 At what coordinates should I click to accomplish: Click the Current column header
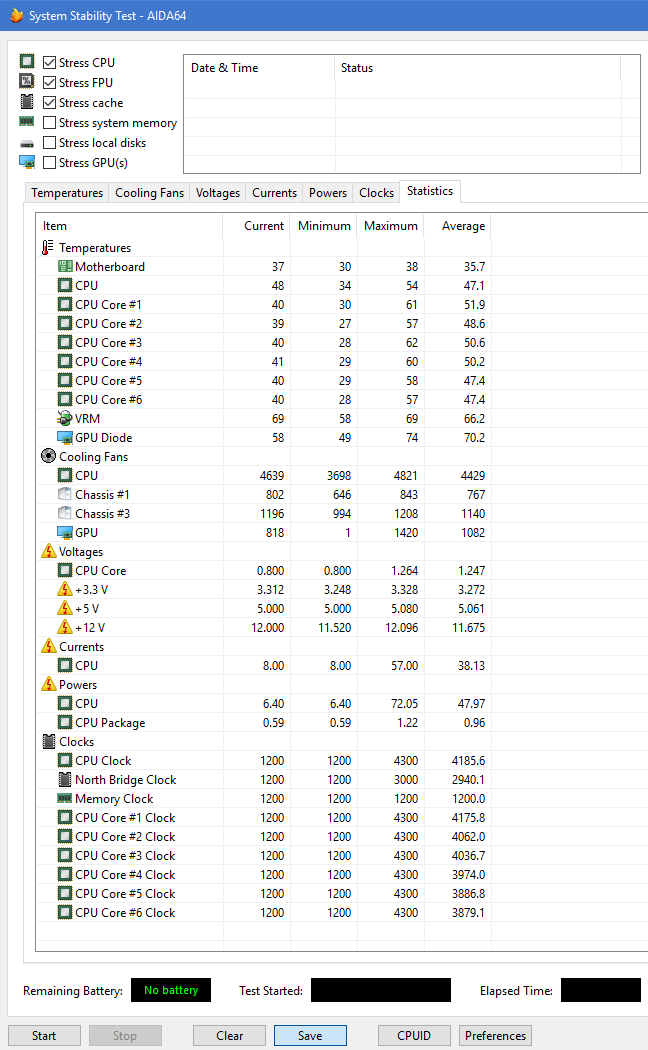click(256, 226)
